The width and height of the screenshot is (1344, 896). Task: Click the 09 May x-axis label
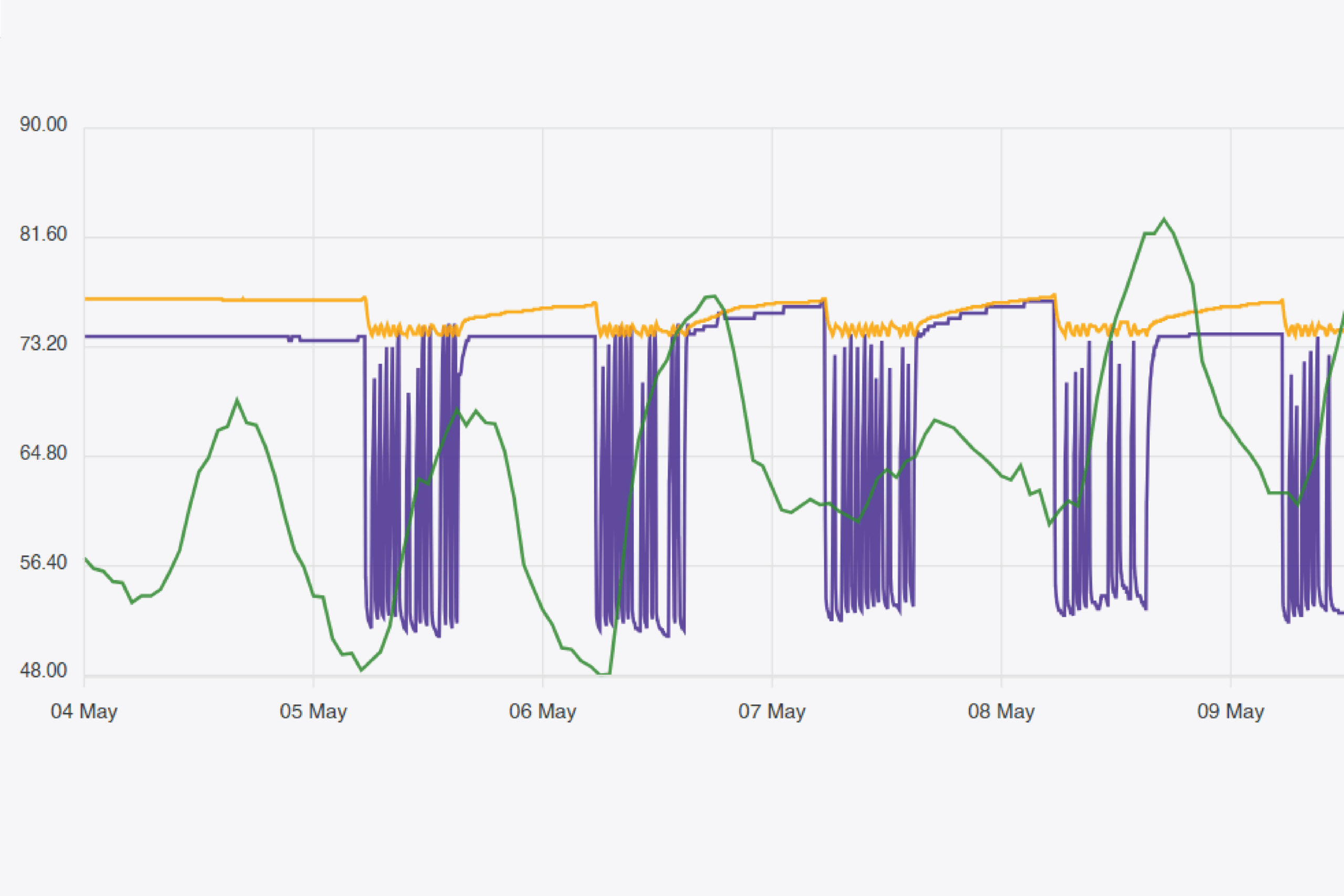click(1230, 711)
